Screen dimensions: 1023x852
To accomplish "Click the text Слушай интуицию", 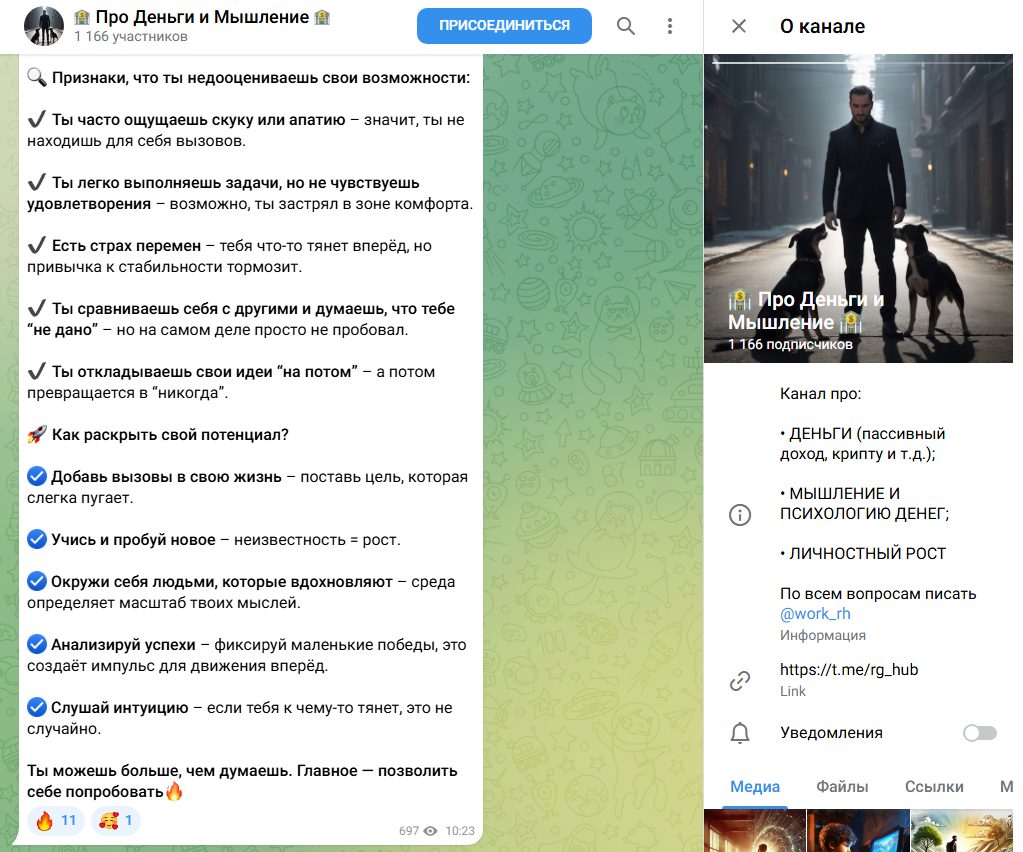I will point(119,708).
